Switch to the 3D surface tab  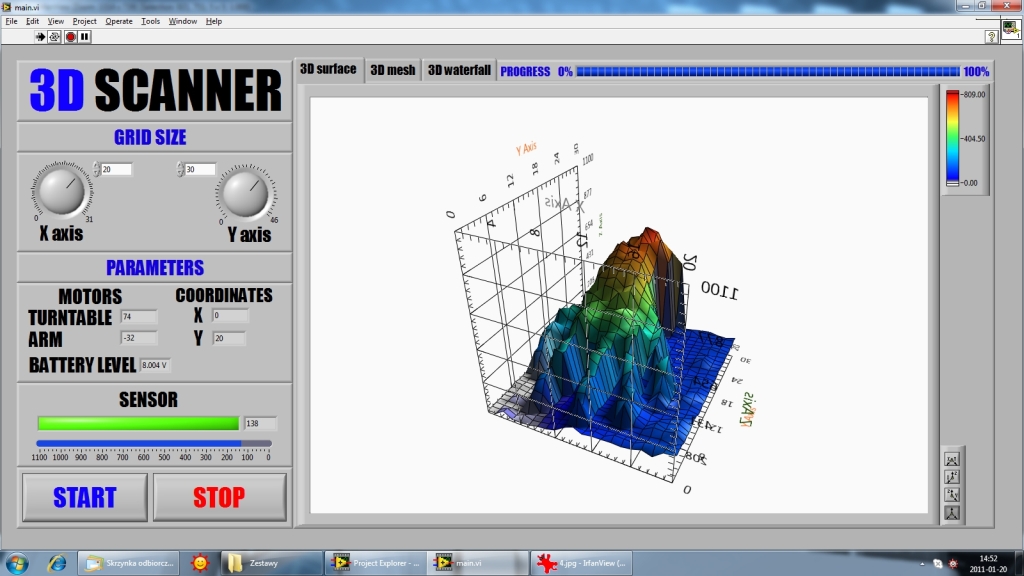(x=328, y=69)
